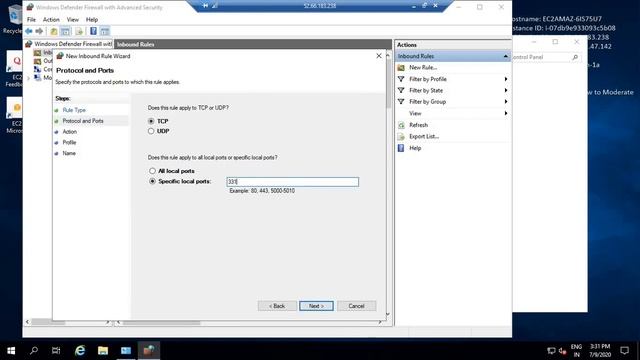Open File Explorer from taskbar
Screen dimensions: 640x360
(x=103, y=350)
